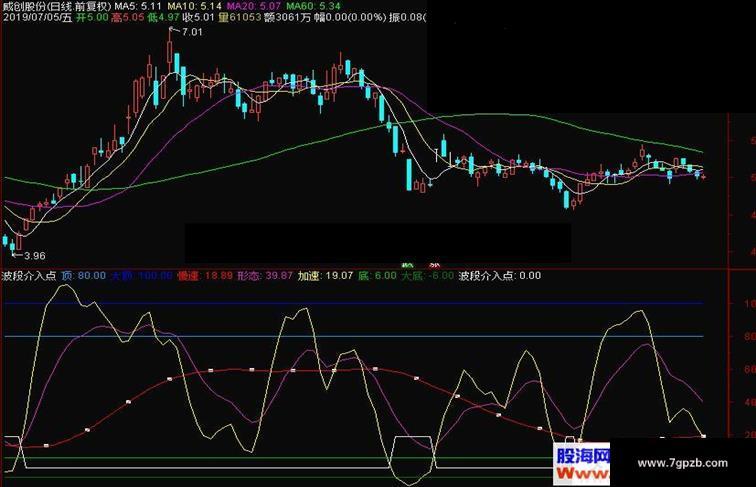
Task: Click the amplitude value 振0.08
Action: tap(407, 18)
